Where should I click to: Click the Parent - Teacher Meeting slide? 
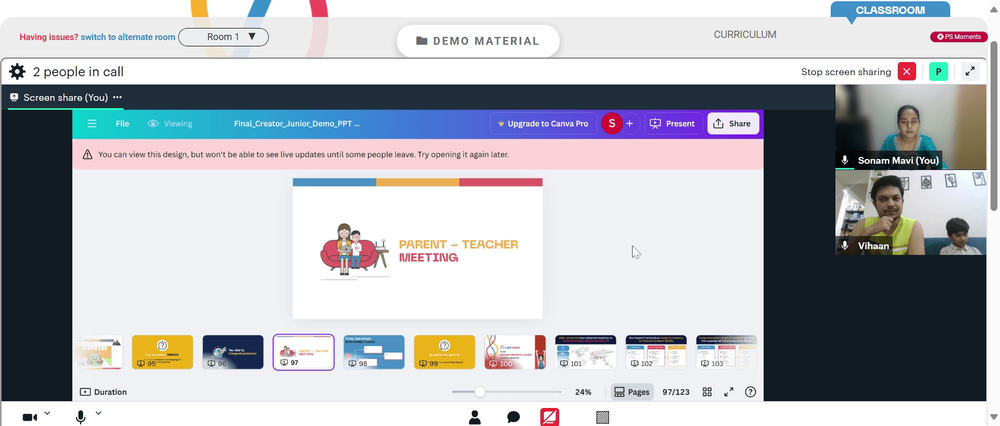tap(417, 249)
